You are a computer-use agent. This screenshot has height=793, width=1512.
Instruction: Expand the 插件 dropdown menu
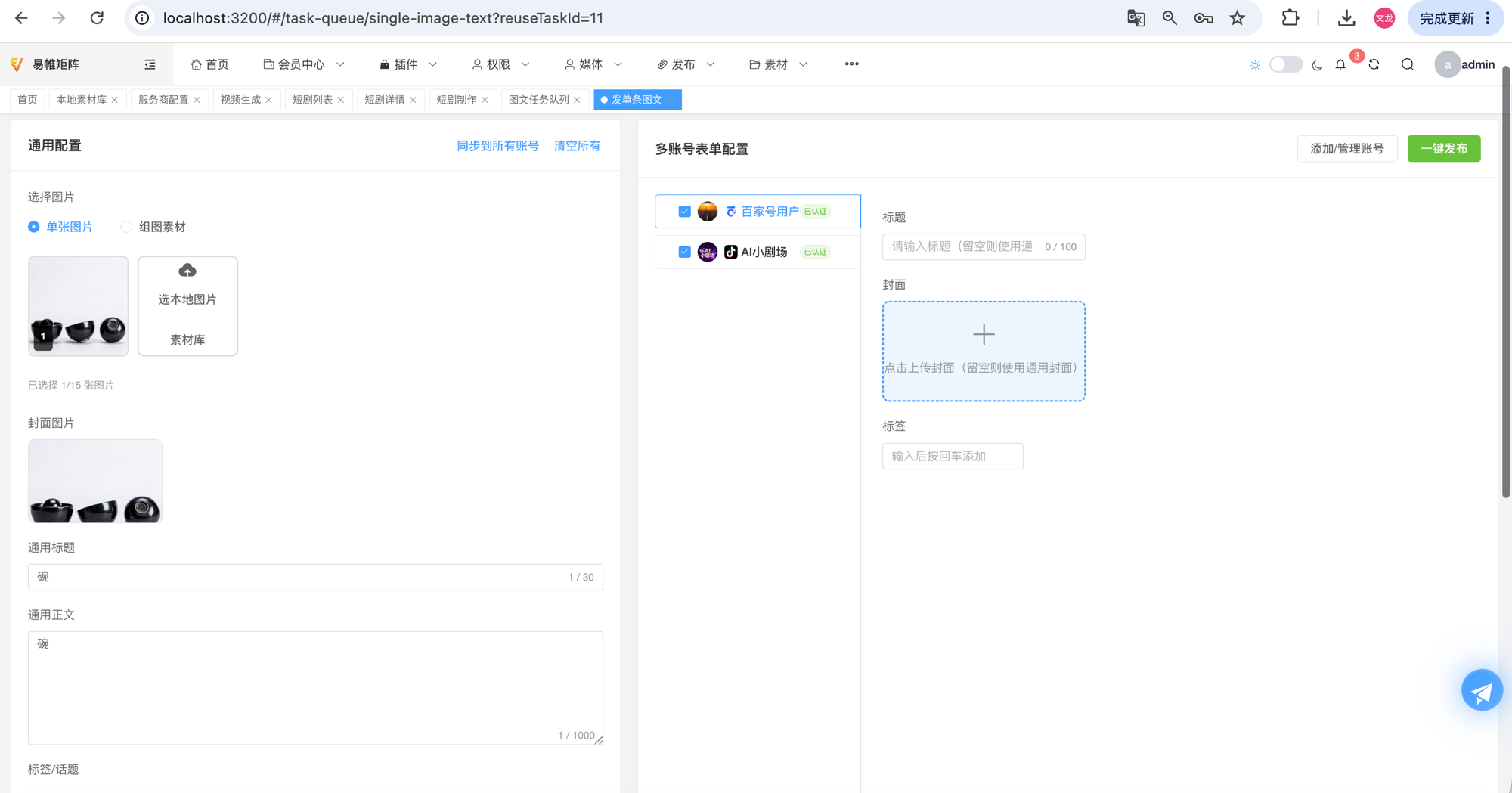tap(407, 64)
